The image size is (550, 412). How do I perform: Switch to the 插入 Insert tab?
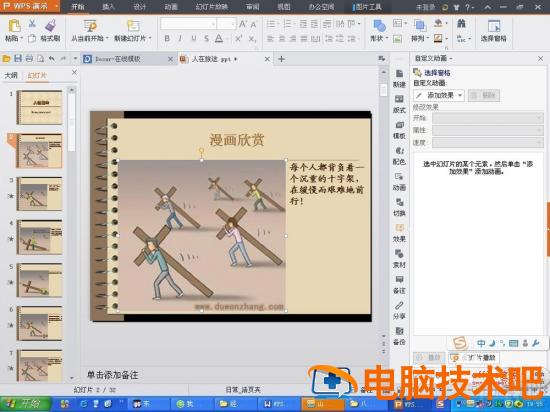tap(108, 7)
